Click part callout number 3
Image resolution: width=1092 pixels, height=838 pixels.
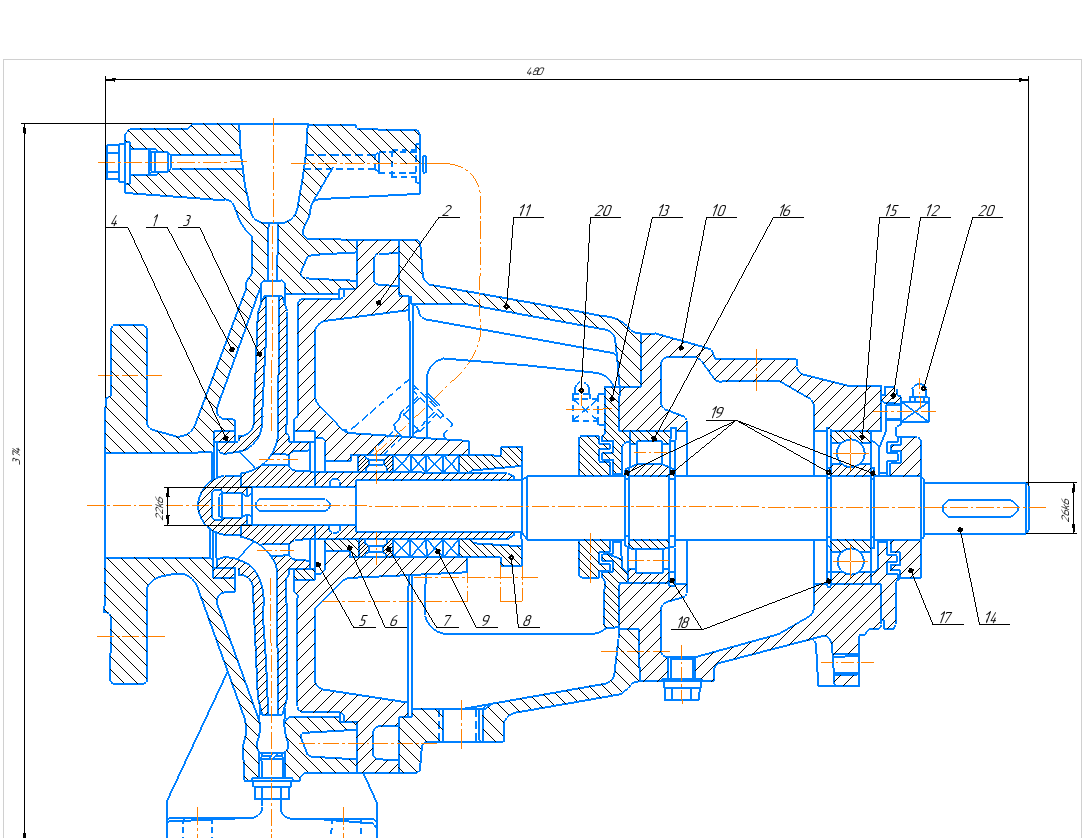[186, 218]
